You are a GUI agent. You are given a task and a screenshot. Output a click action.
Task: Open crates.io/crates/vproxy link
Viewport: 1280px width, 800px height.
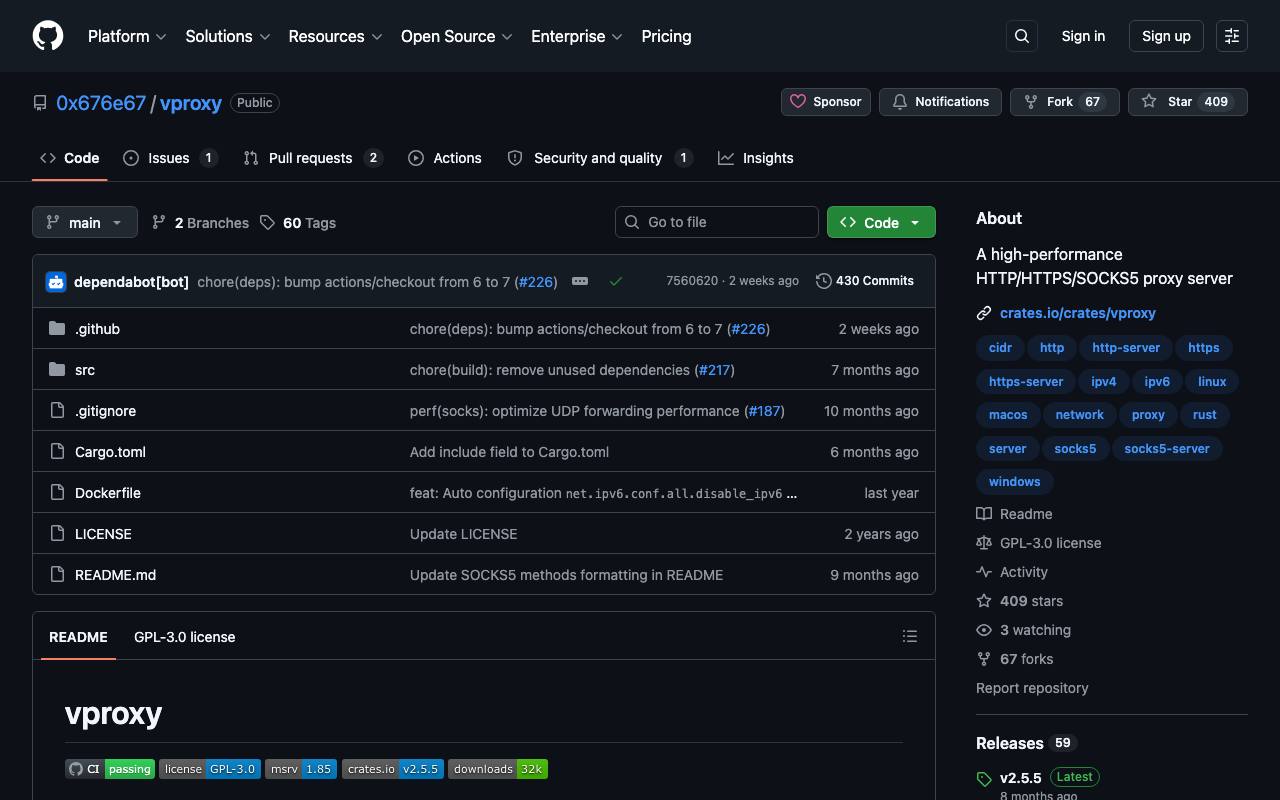point(1078,313)
